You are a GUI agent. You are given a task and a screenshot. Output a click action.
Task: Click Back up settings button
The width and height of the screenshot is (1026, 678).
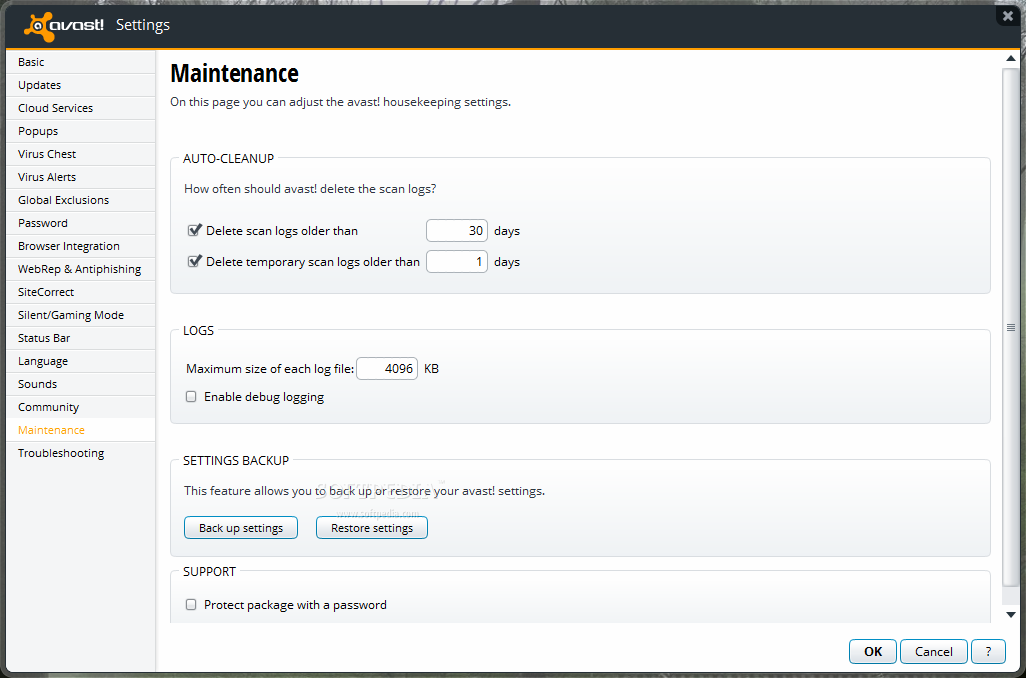[x=241, y=527]
